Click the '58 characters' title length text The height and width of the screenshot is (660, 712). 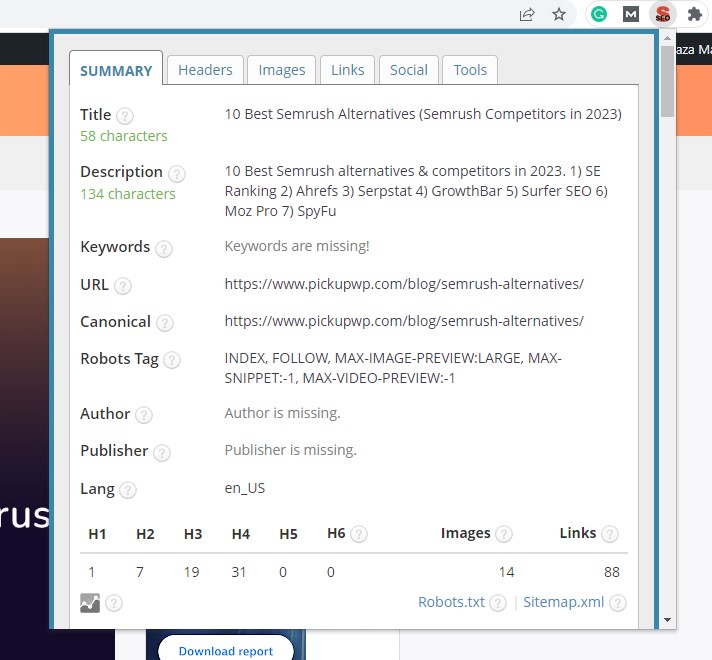[x=124, y=136]
